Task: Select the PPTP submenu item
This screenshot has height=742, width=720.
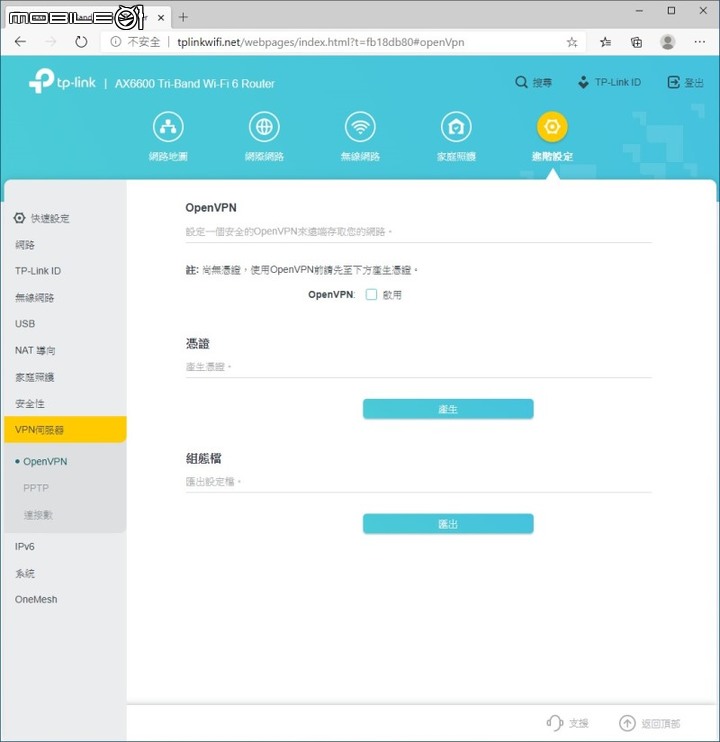Action: click(x=36, y=488)
